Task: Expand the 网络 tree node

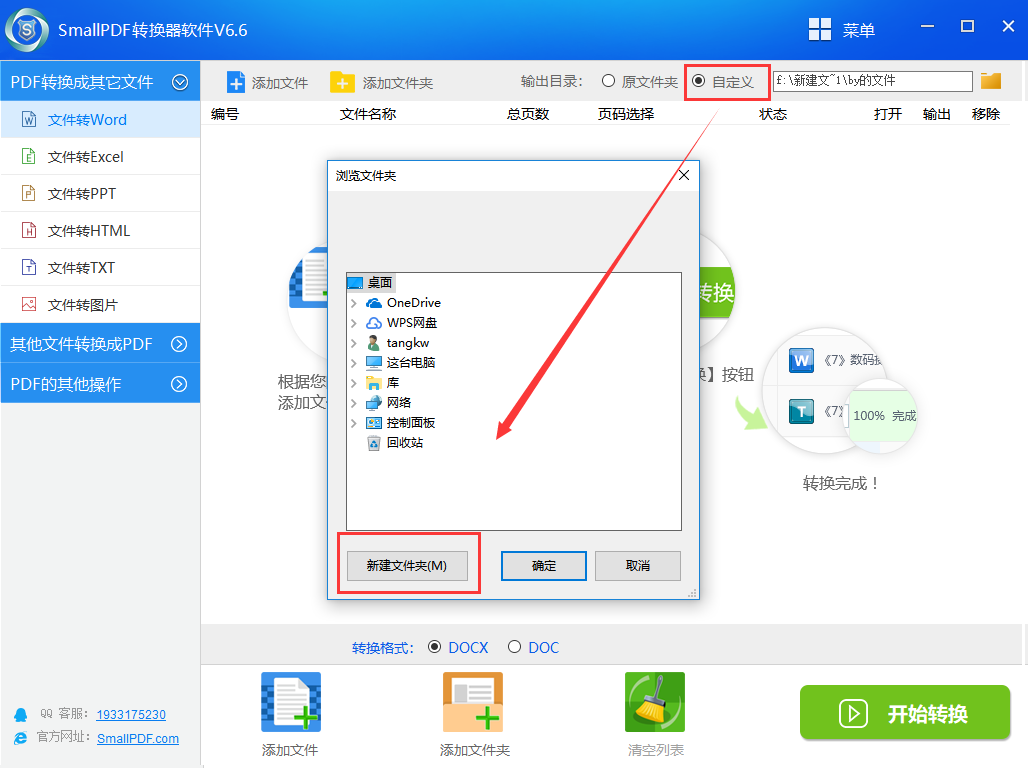Action: pyautogui.click(x=354, y=403)
